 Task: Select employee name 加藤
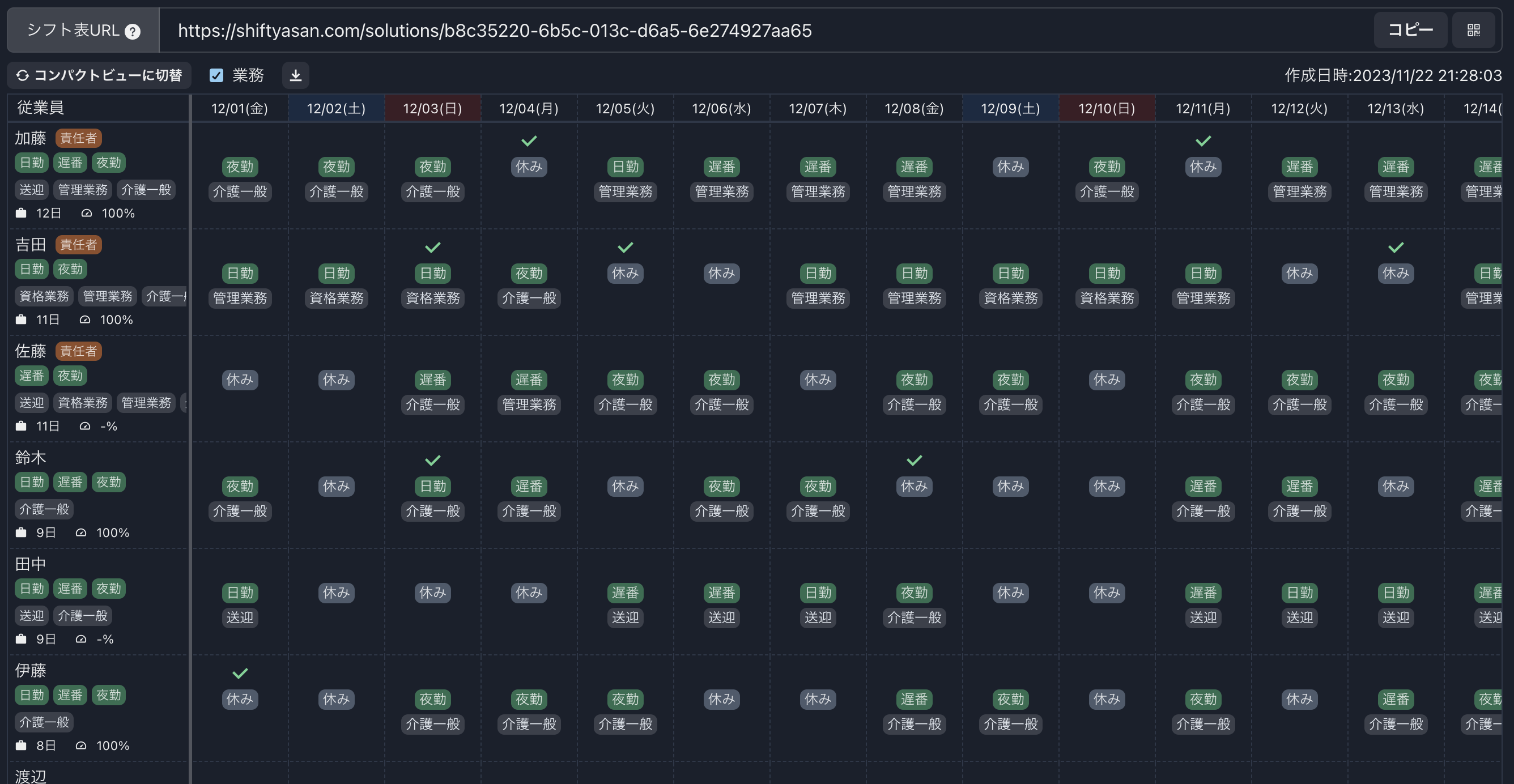[x=31, y=138]
